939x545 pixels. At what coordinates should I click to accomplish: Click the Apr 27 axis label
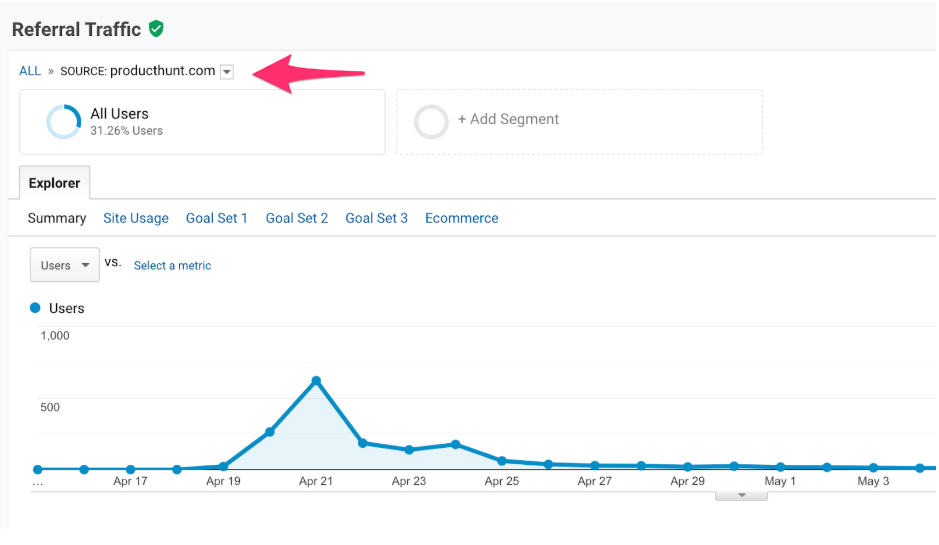pyautogui.click(x=595, y=481)
